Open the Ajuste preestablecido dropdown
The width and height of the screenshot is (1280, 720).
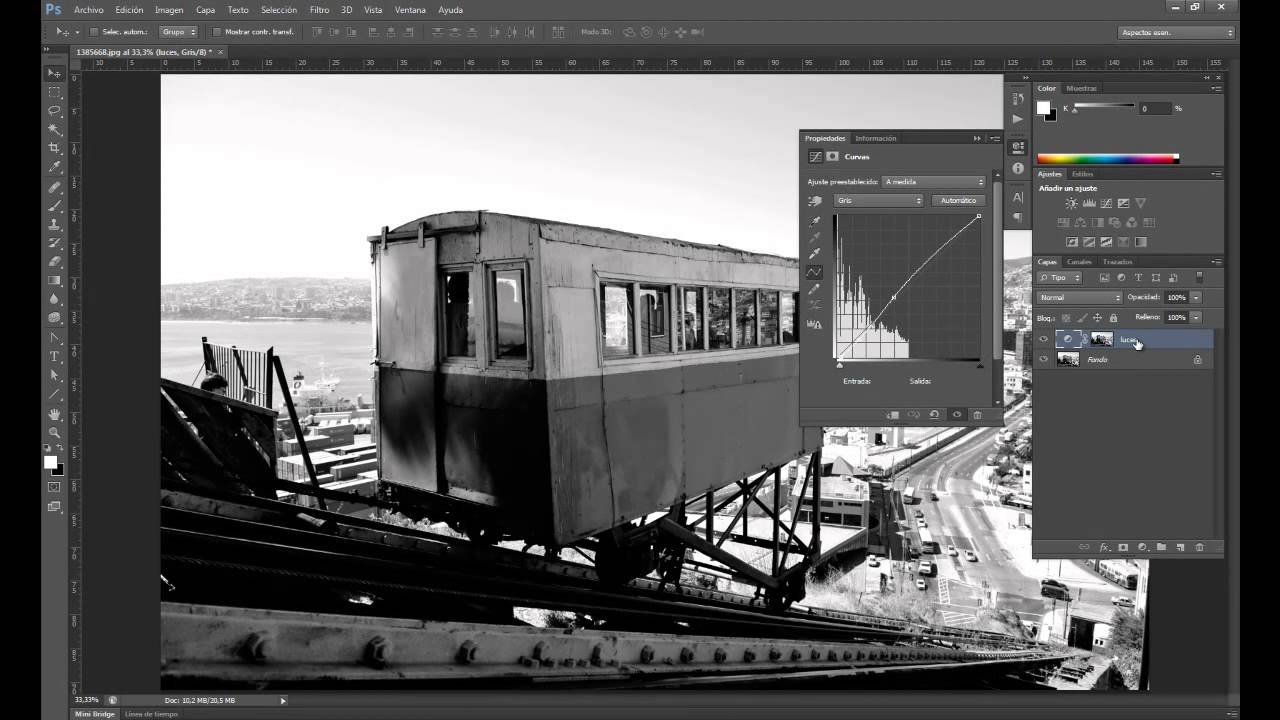click(934, 182)
